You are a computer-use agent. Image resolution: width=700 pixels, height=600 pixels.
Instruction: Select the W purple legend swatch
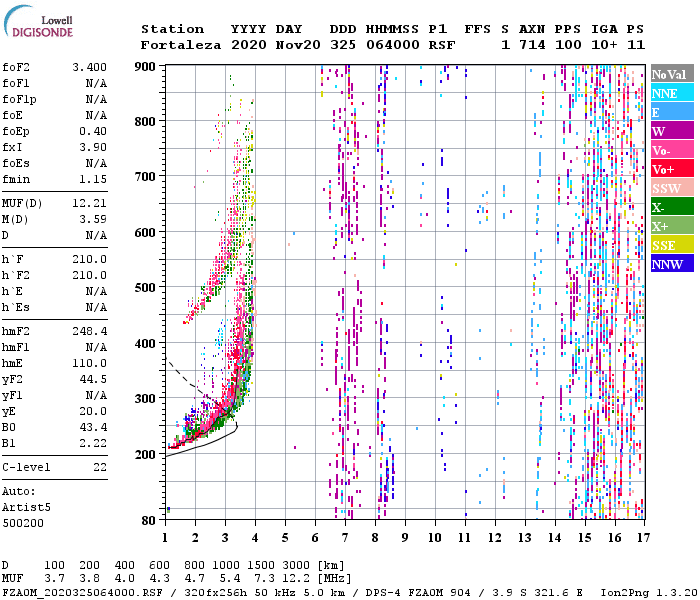[x=672, y=131]
